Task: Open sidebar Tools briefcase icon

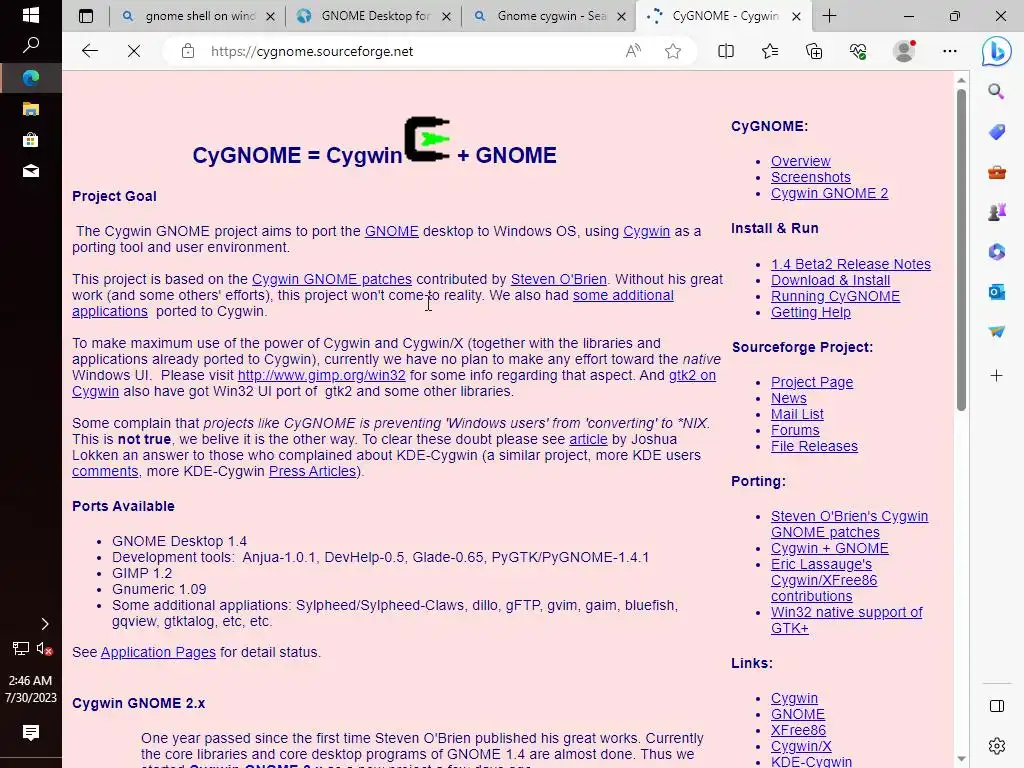Action: coord(997,172)
